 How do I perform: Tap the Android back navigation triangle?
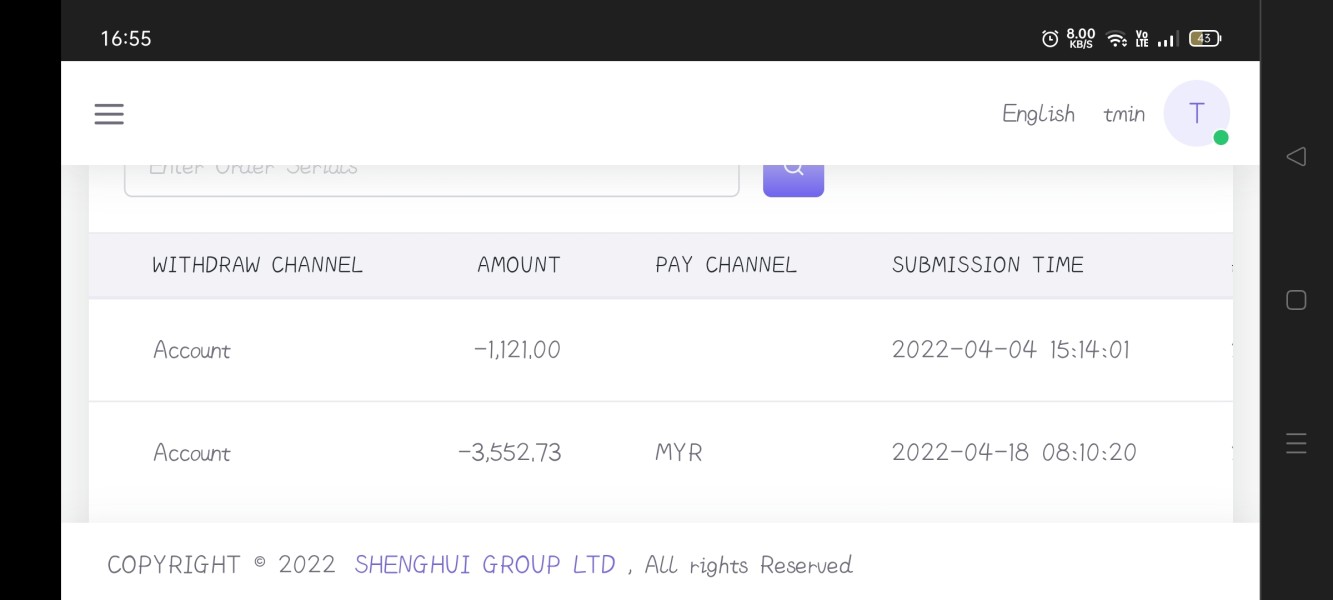(1296, 156)
